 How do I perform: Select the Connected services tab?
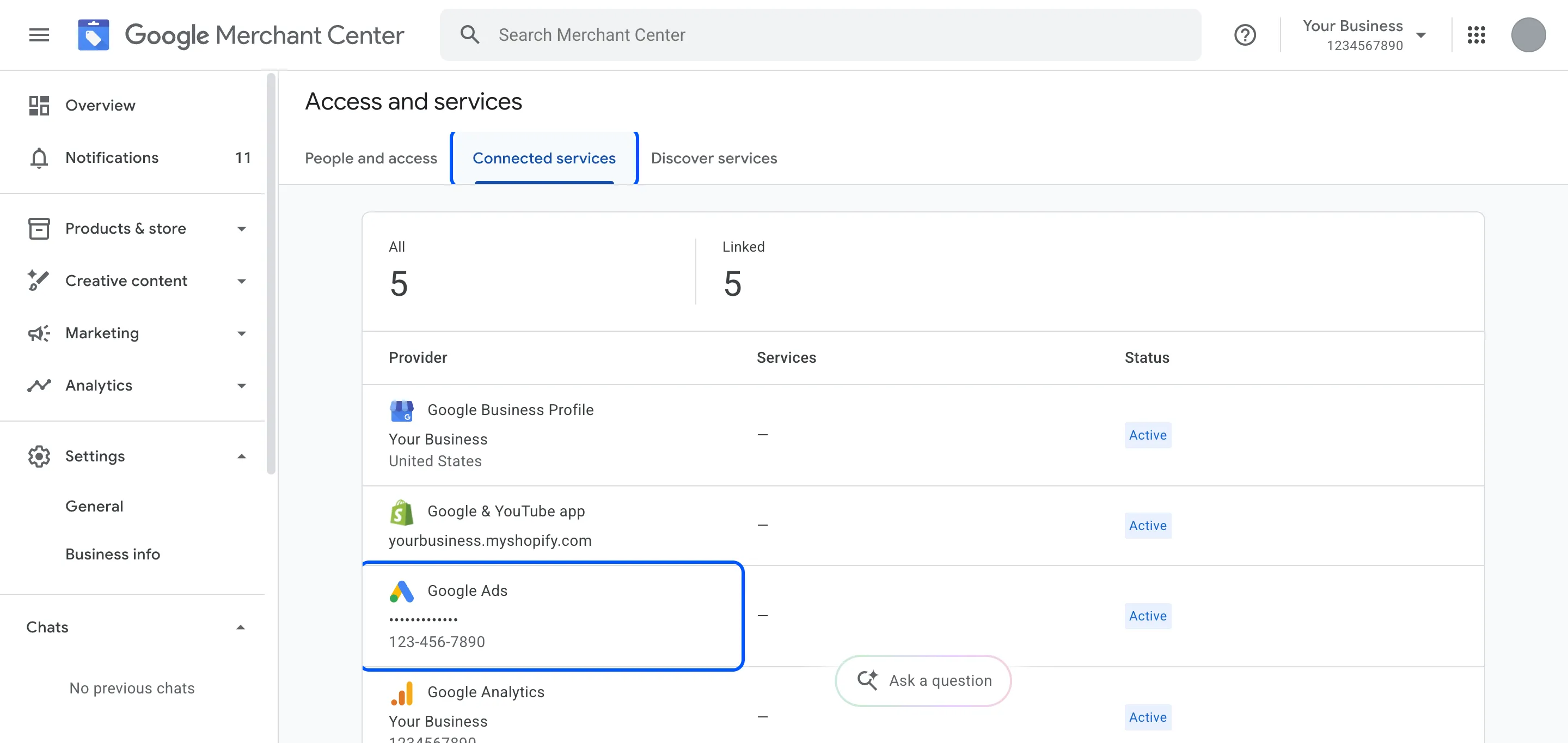click(x=544, y=159)
